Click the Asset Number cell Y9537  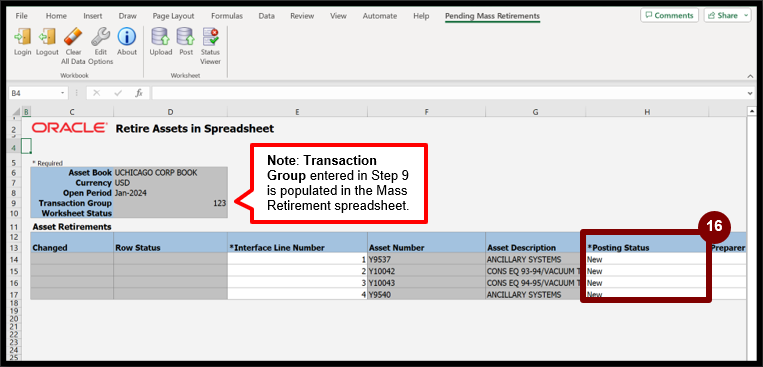point(426,259)
